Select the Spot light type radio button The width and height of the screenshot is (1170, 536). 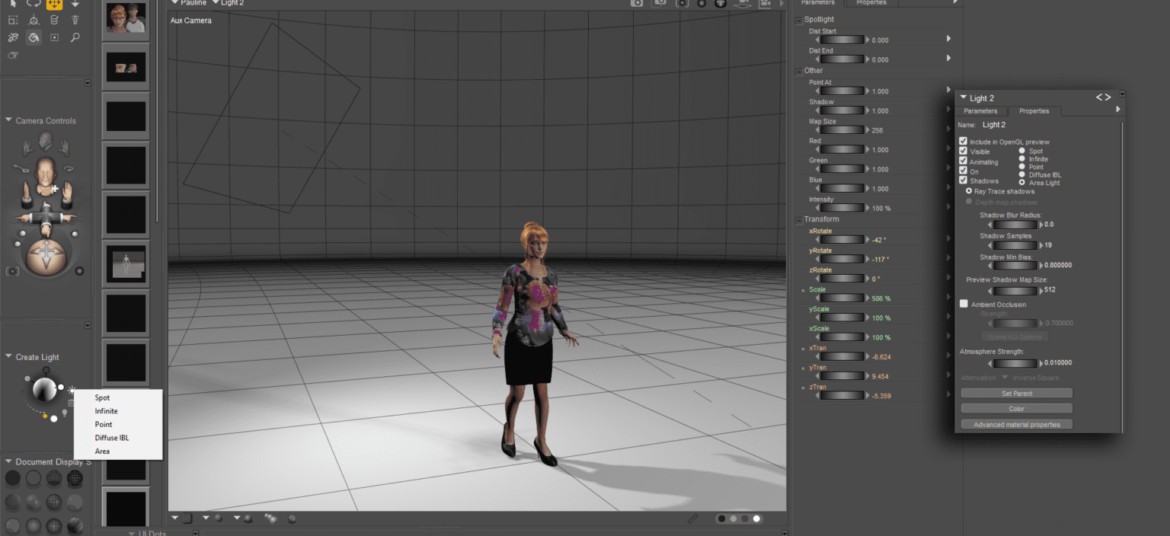tap(1022, 151)
